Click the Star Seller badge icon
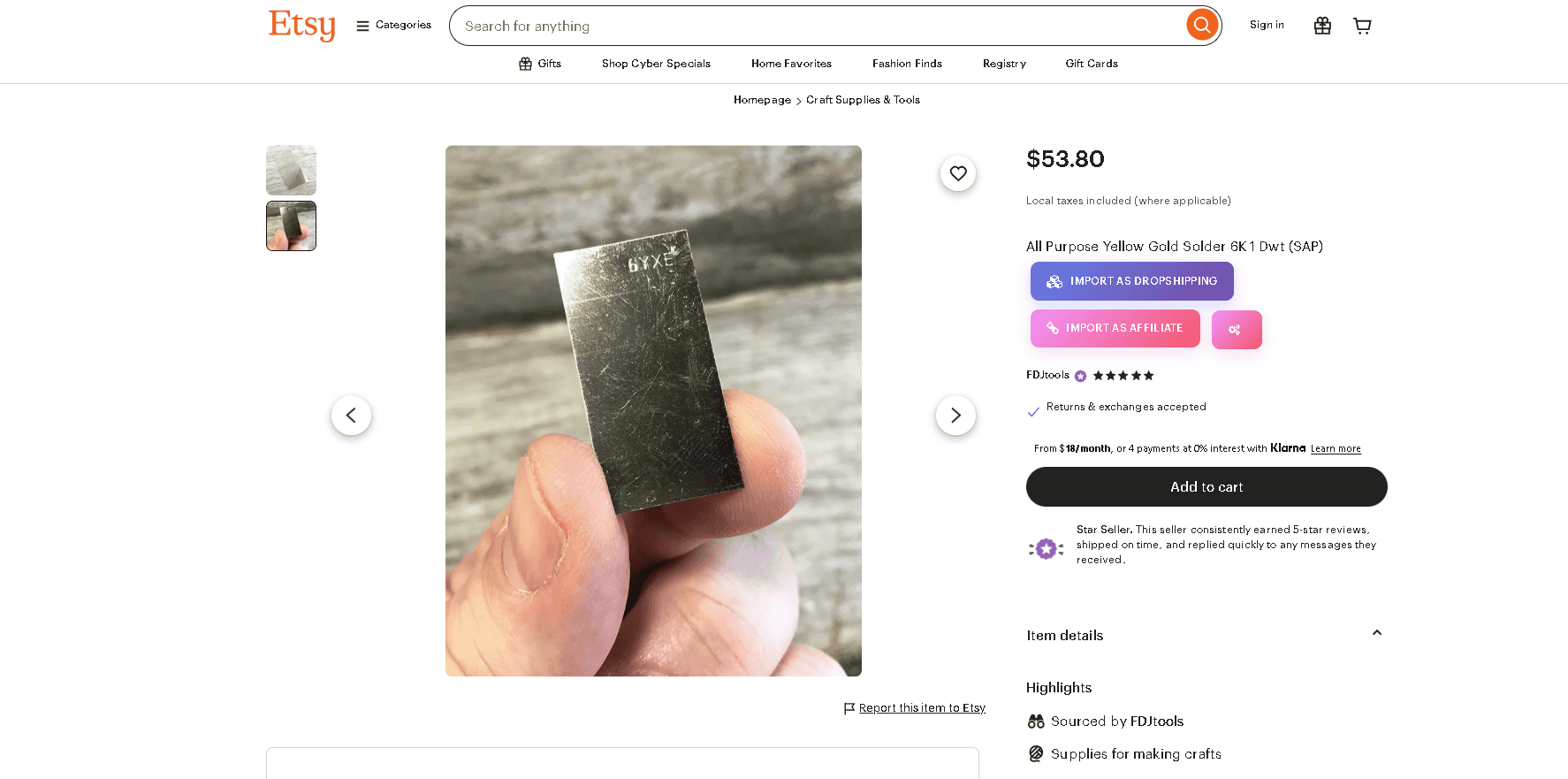The image size is (1568, 779). pos(1047,549)
